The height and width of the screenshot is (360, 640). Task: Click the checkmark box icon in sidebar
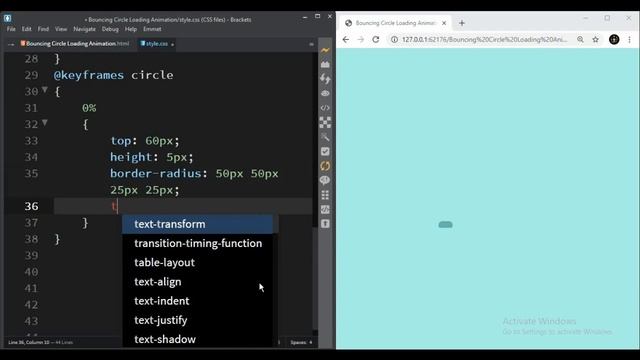click(x=325, y=151)
